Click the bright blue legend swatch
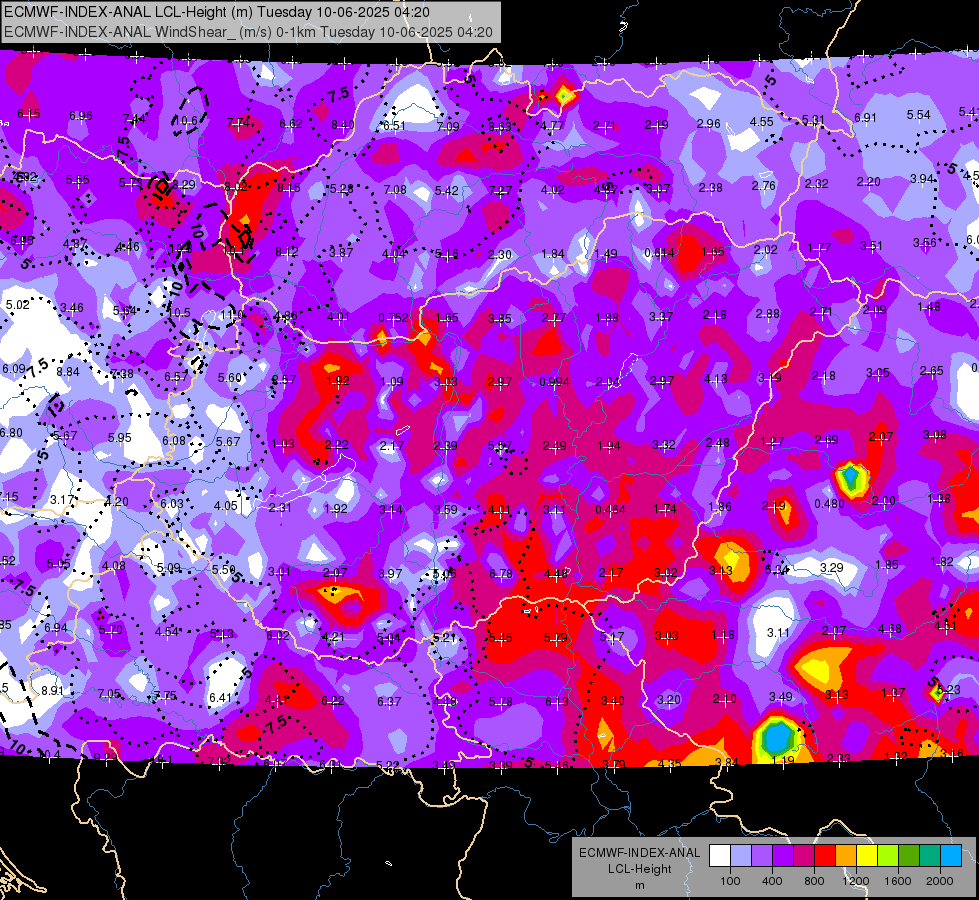Viewport: 979px width, 900px height. (x=951, y=856)
